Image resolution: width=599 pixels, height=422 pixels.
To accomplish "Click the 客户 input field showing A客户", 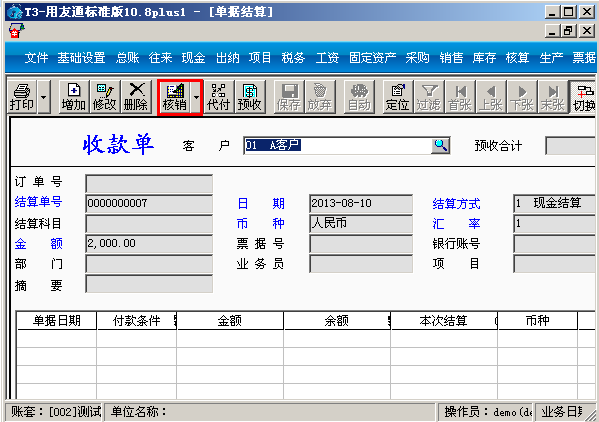I will [338, 146].
